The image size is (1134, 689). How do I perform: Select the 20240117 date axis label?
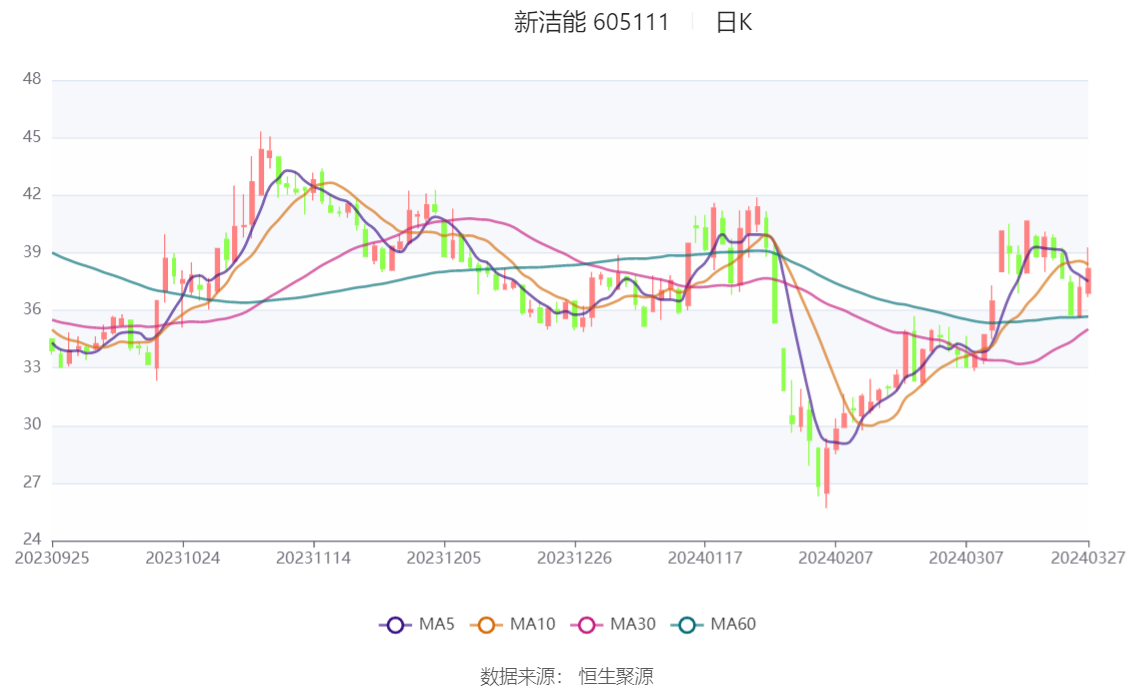[x=704, y=558]
